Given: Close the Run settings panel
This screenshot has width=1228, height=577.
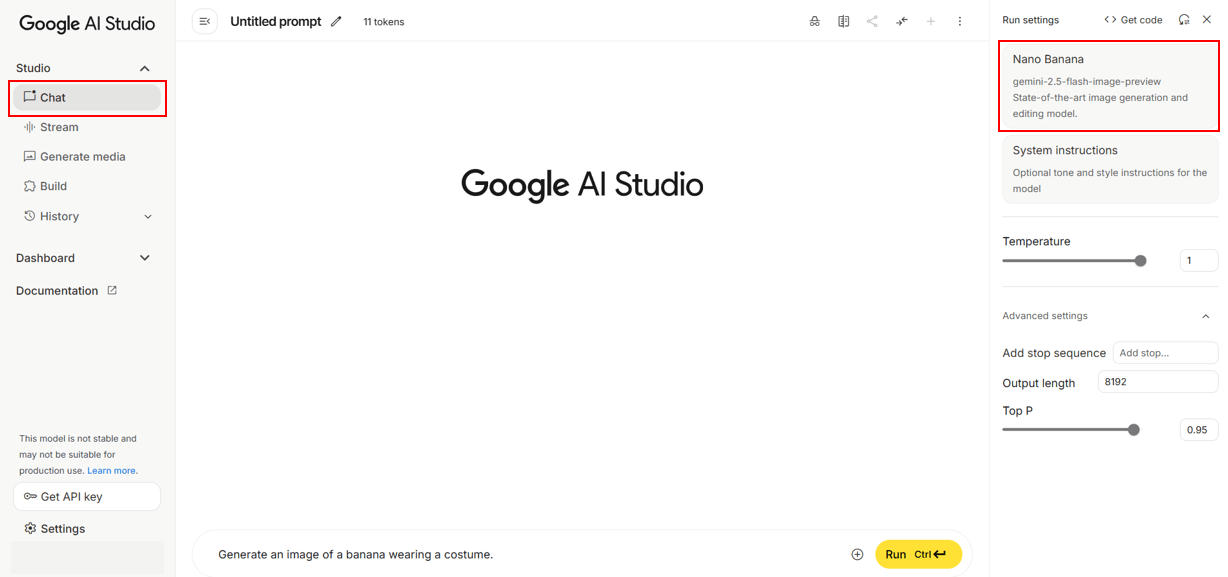Looking at the screenshot, I should point(1207,19).
